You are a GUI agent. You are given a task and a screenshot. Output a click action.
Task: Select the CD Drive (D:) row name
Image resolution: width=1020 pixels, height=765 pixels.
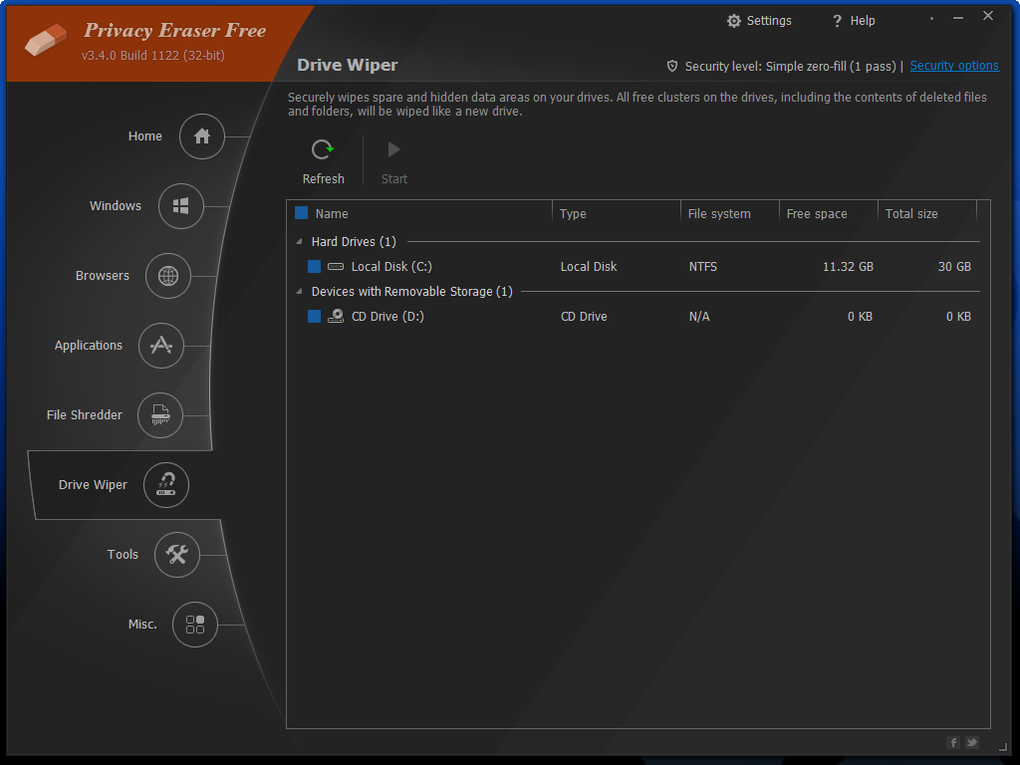click(388, 316)
